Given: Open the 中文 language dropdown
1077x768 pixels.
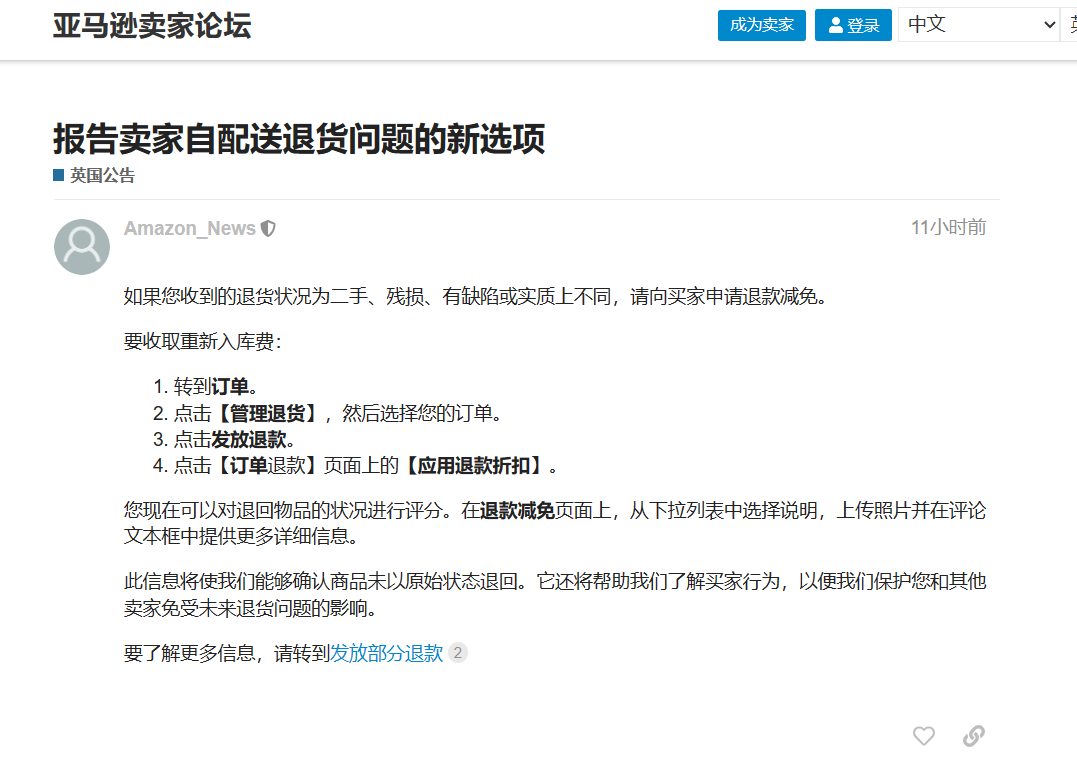Looking at the screenshot, I should click(979, 25).
